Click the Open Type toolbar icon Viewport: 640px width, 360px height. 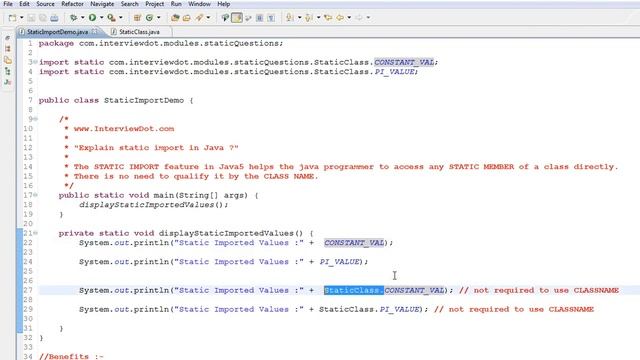pyautogui.click(x=175, y=18)
